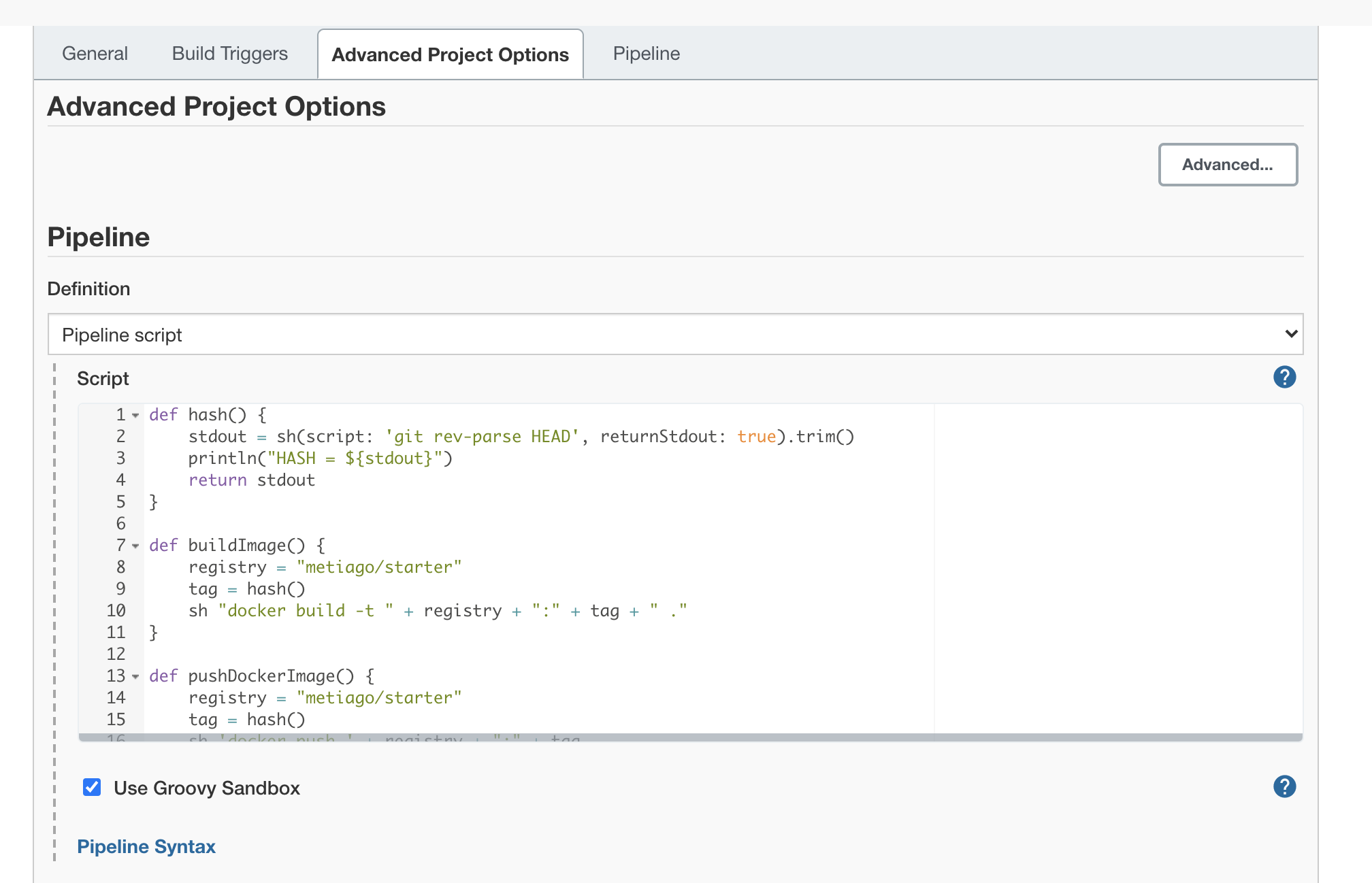Click the closing brace on line 11
This screenshot has width=1372, height=883.
[154, 633]
